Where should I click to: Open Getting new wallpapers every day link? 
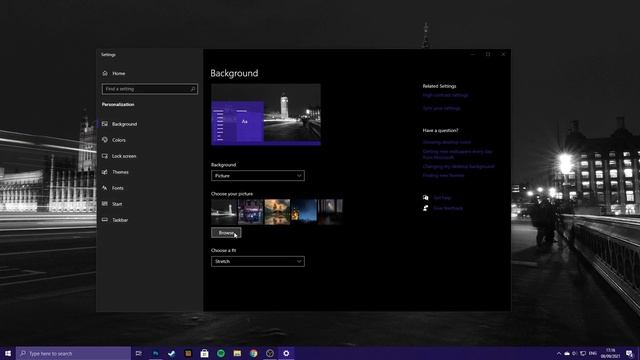point(458,154)
